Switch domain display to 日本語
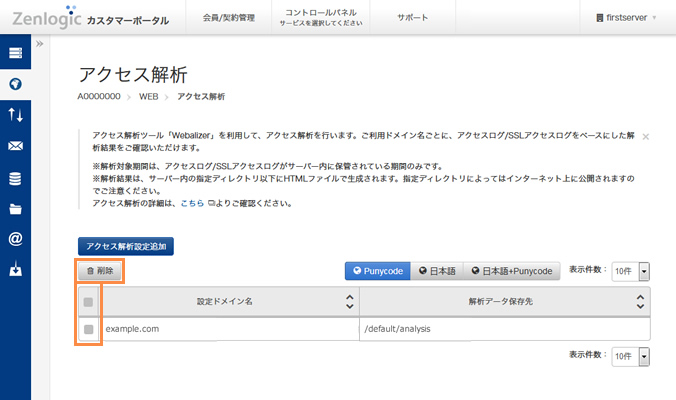Screen dimensions: 676x400 point(437,271)
